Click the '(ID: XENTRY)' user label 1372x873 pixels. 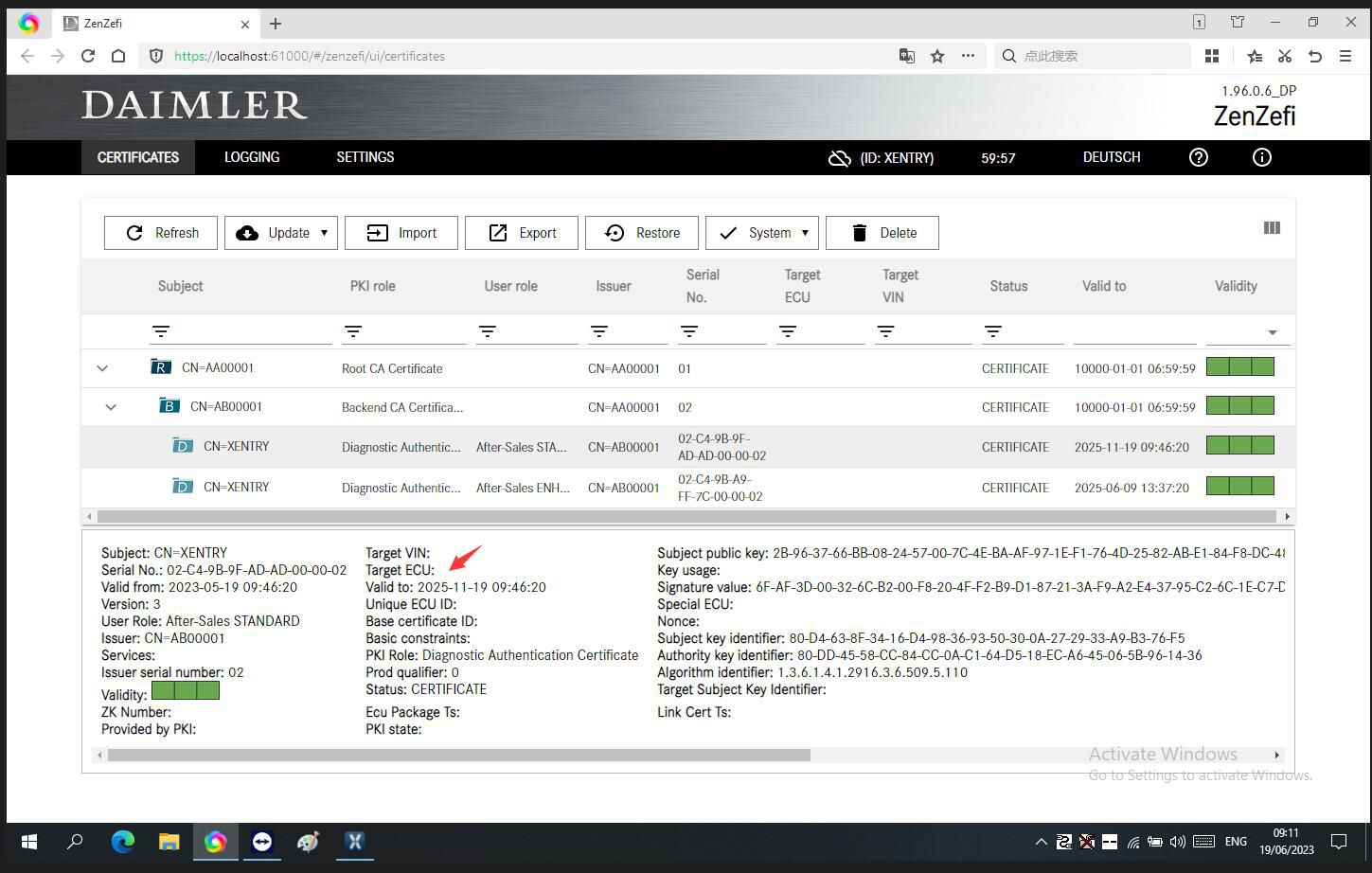pyautogui.click(x=897, y=158)
